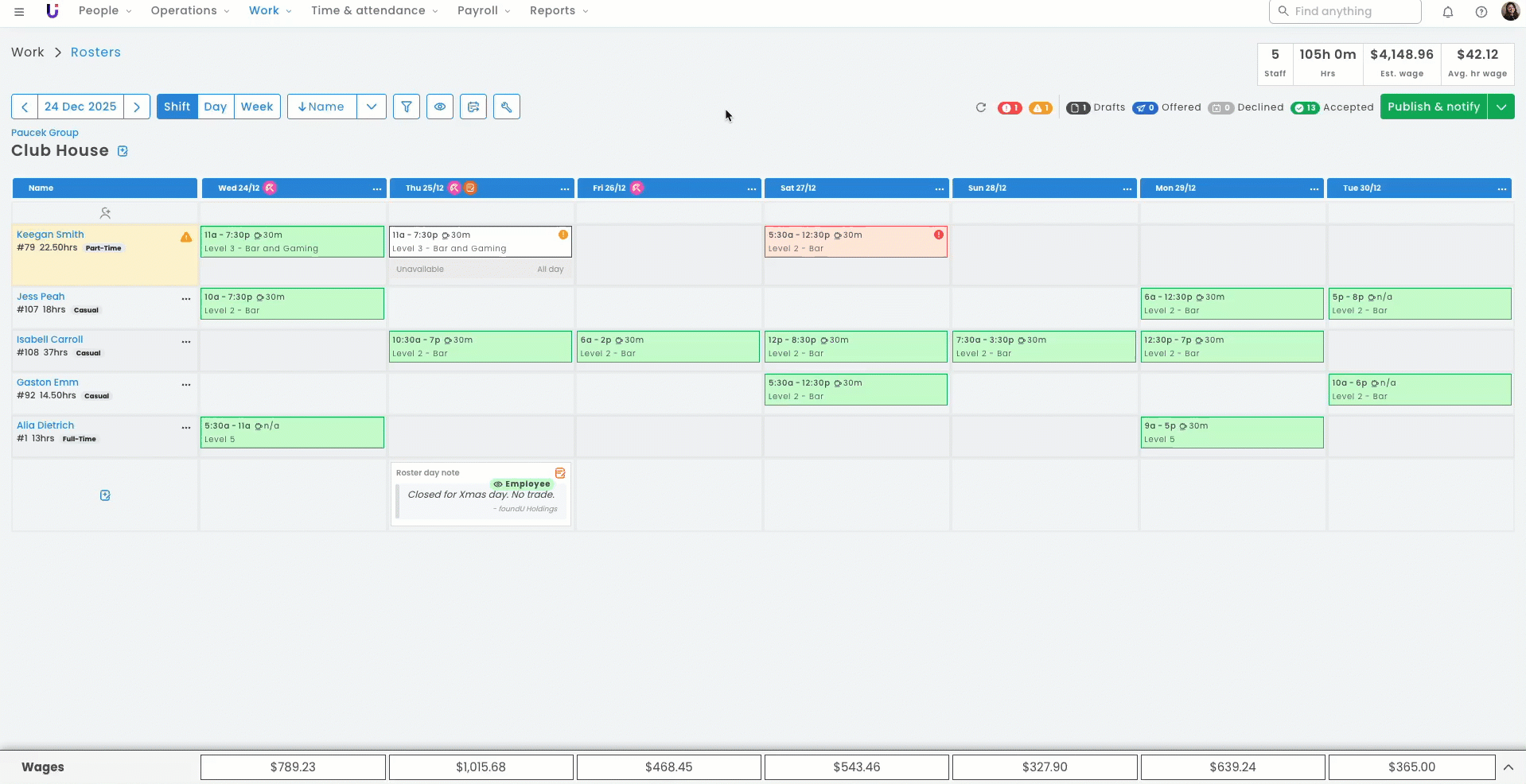Expand the Publish & notify dropdown arrow

tap(1501, 107)
